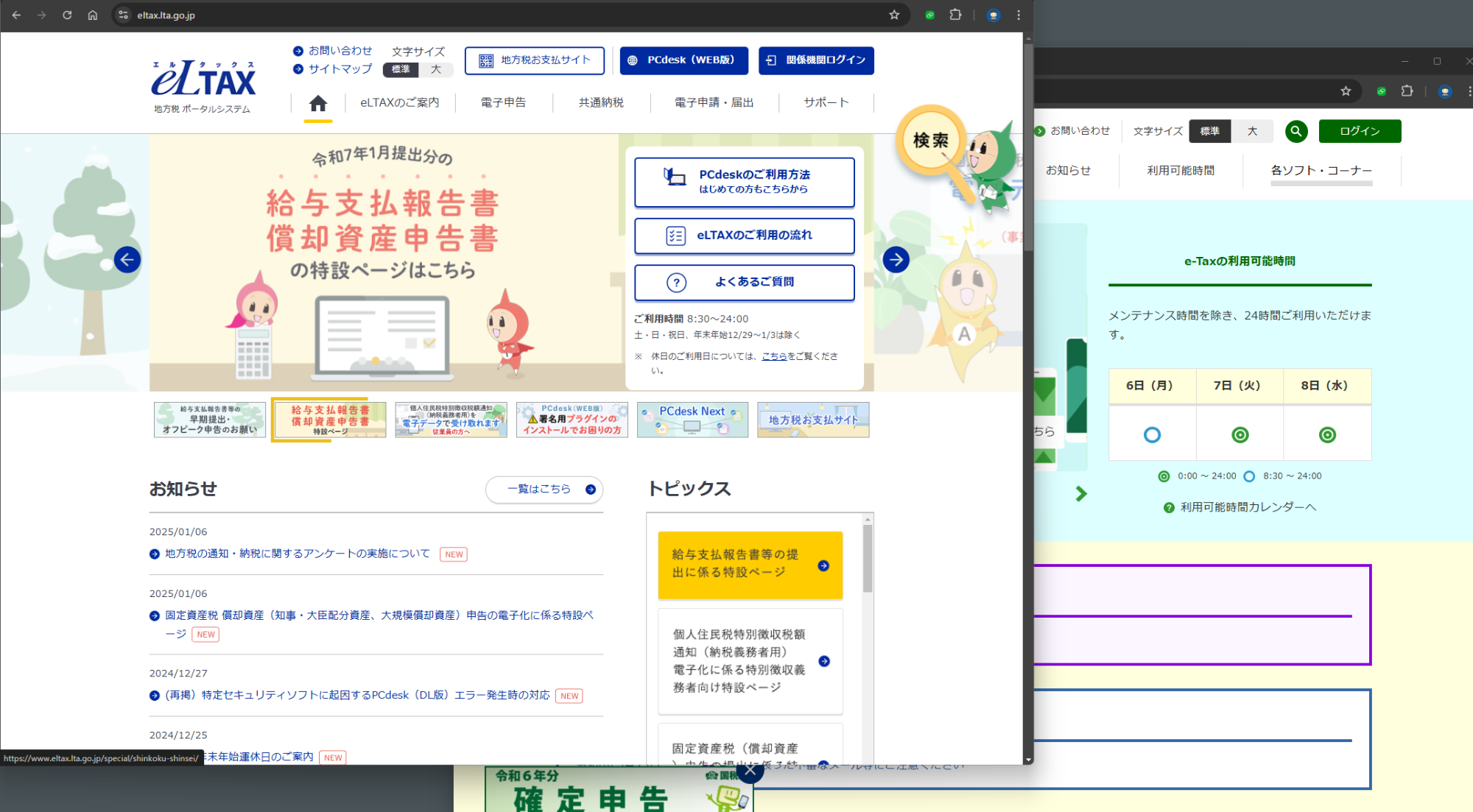The width and height of the screenshot is (1473, 812).
Task: Open 給与支払報告書等の提出に係る特設ページ card
Action: coord(750,565)
